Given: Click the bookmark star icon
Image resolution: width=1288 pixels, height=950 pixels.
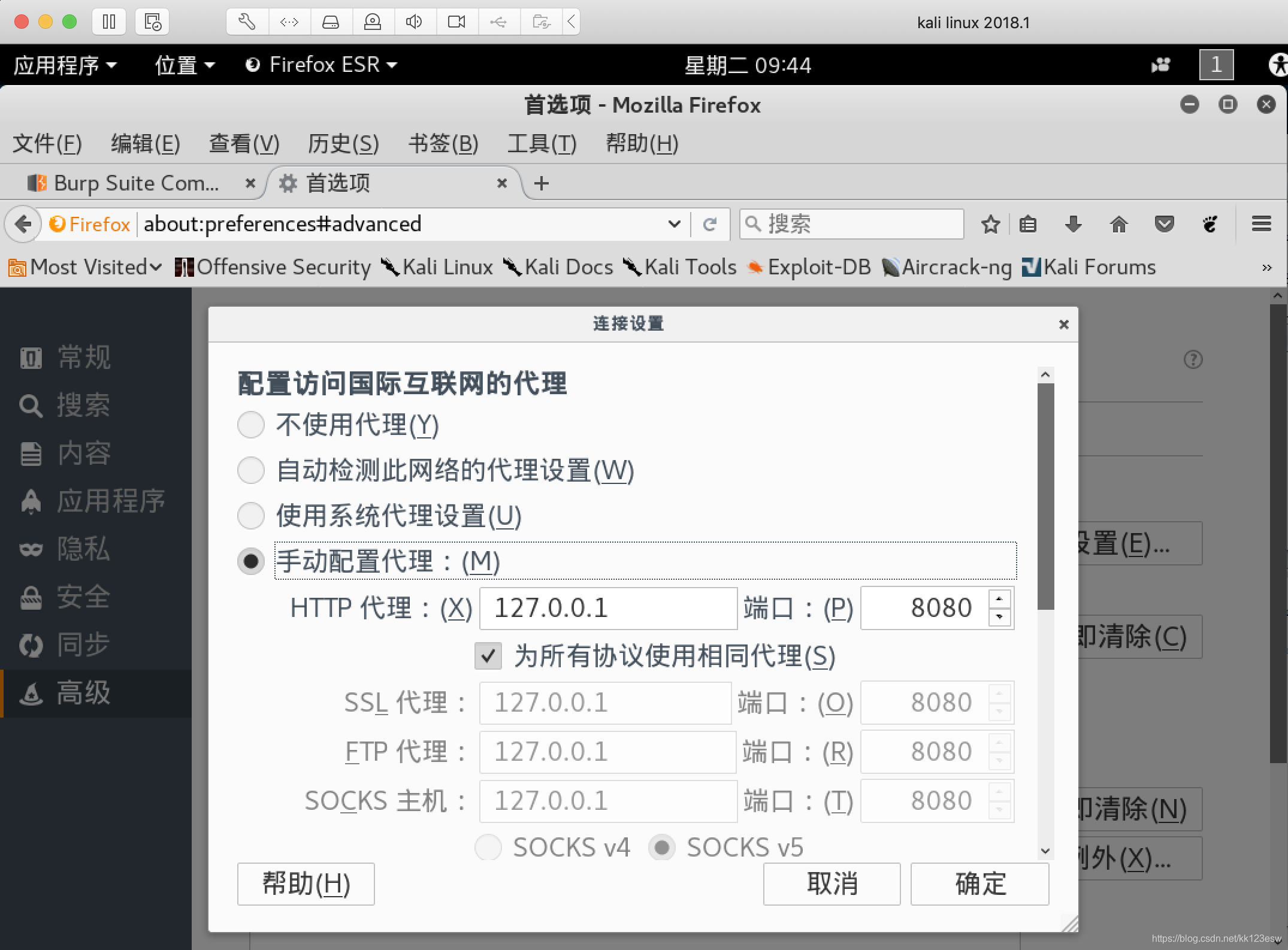Looking at the screenshot, I should pos(990,225).
